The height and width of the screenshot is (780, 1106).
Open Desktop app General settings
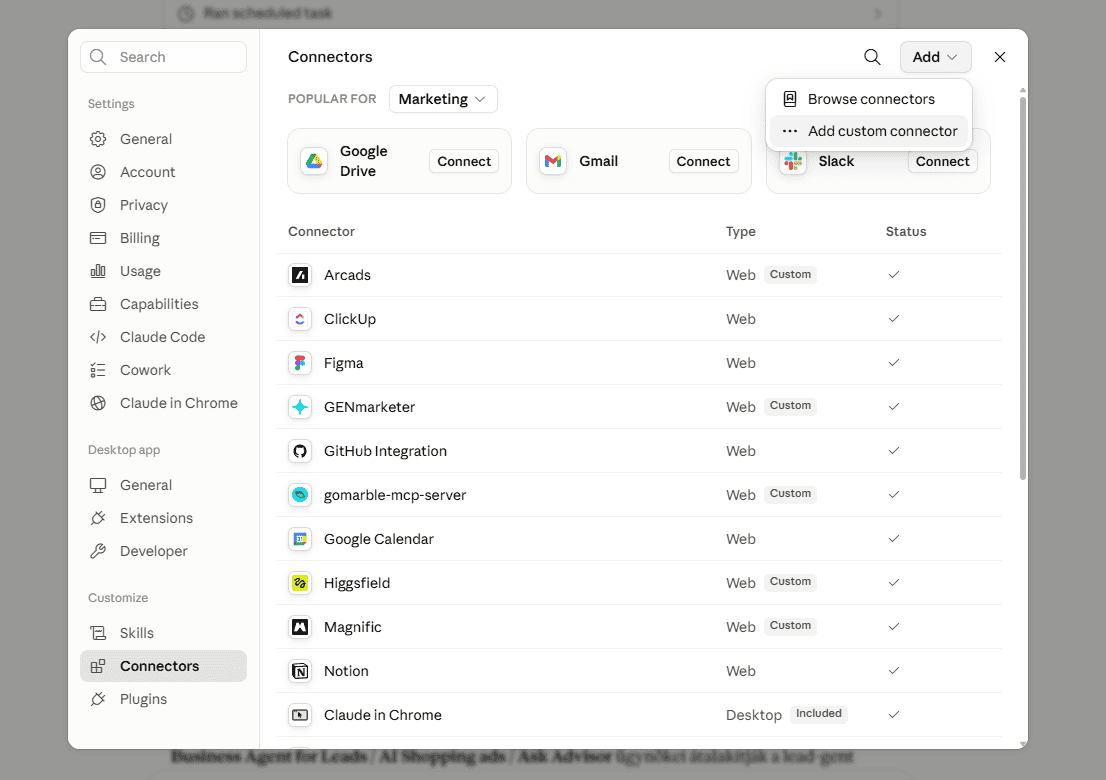click(x=164, y=485)
